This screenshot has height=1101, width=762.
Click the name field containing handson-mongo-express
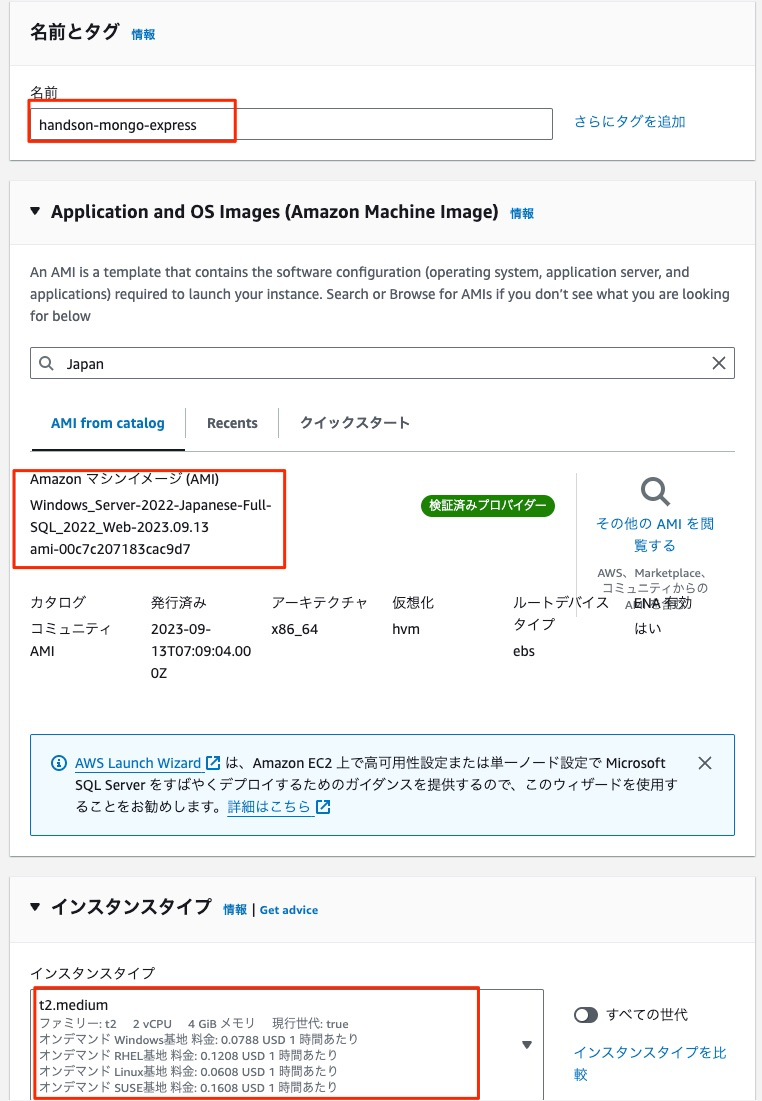click(x=291, y=124)
